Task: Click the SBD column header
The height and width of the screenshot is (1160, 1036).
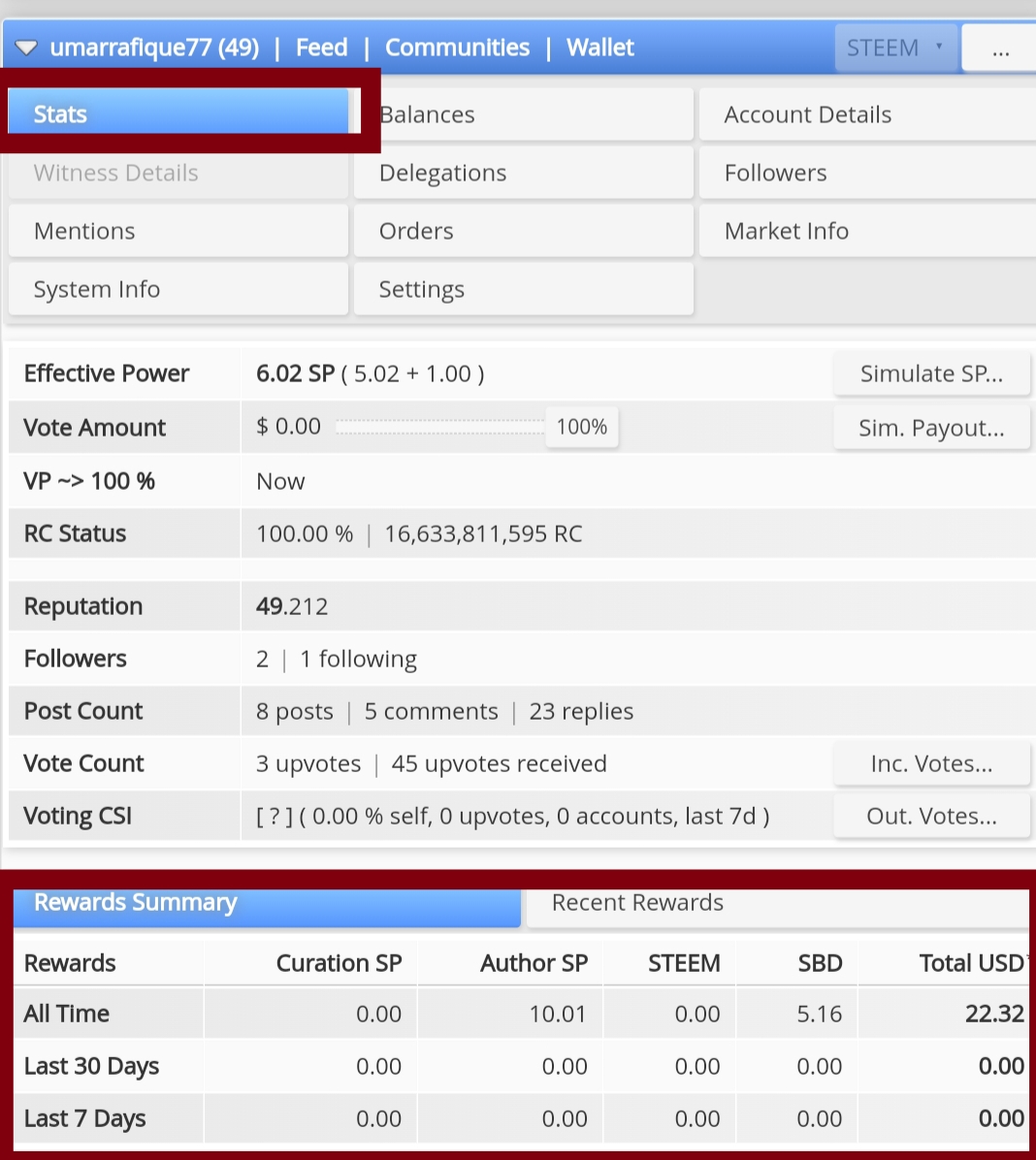Action: point(820,963)
